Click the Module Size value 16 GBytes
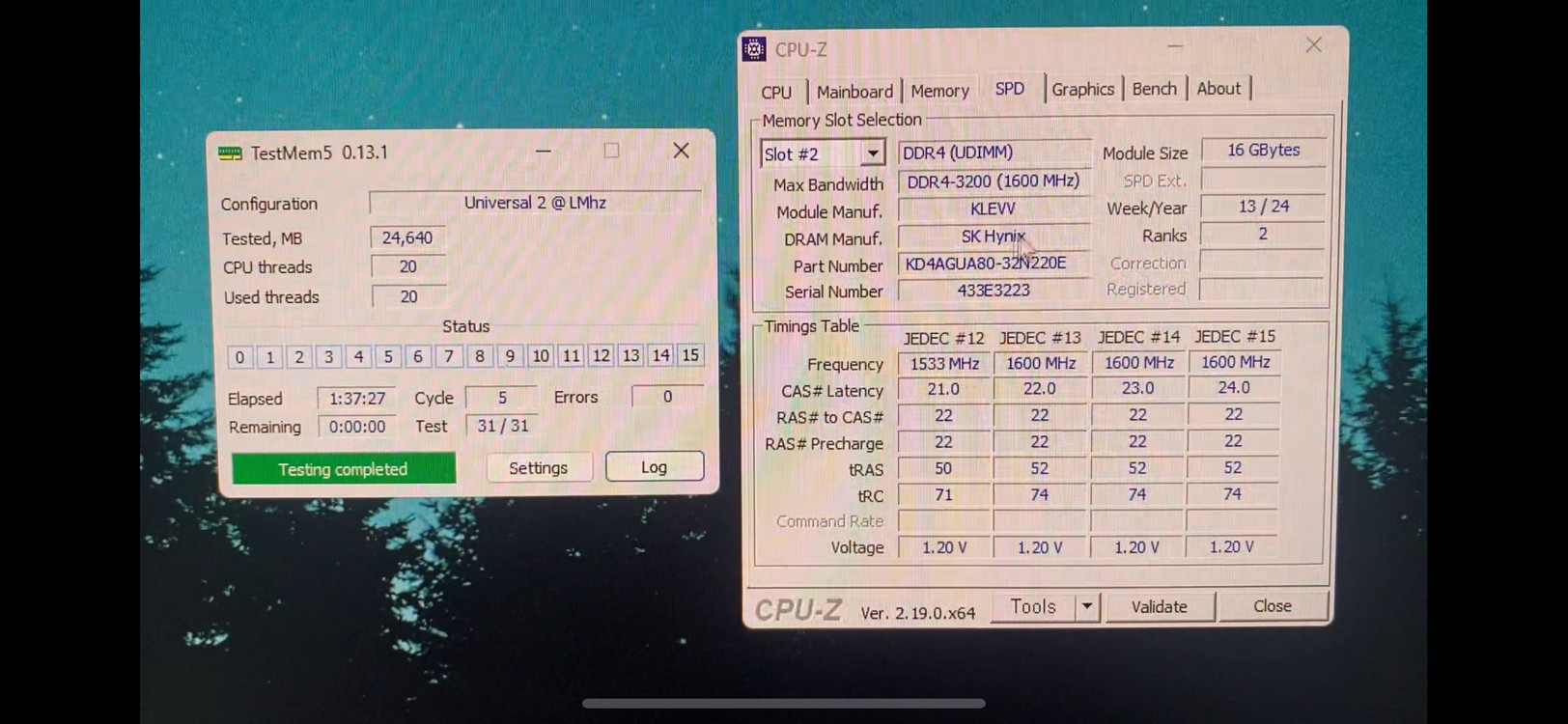The image size is (1568, 724). click(1263, 150)
